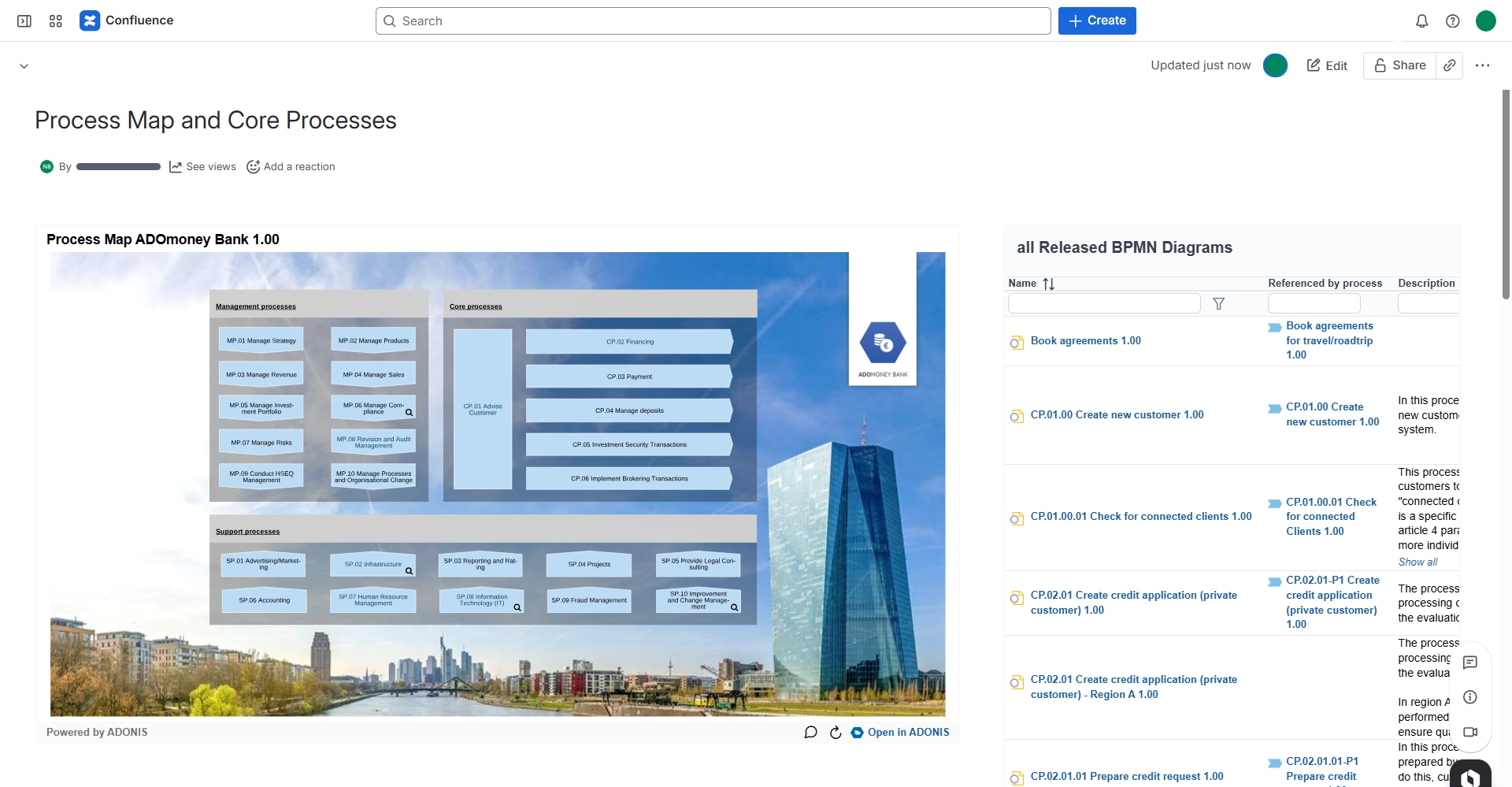Expand description with Show all

coord(1417,562)
